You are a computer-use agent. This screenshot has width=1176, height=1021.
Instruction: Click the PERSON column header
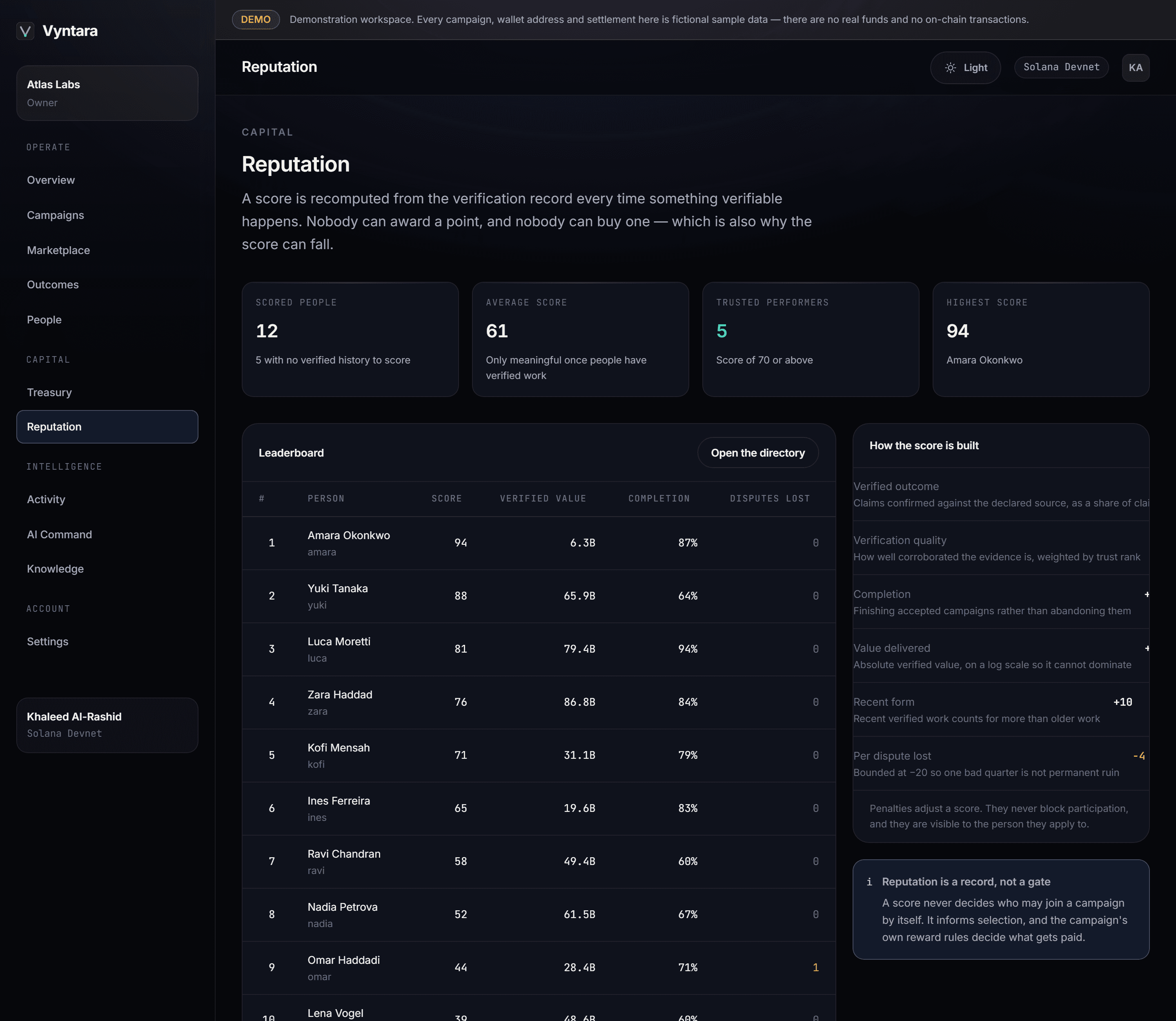(x=326, y=499)
